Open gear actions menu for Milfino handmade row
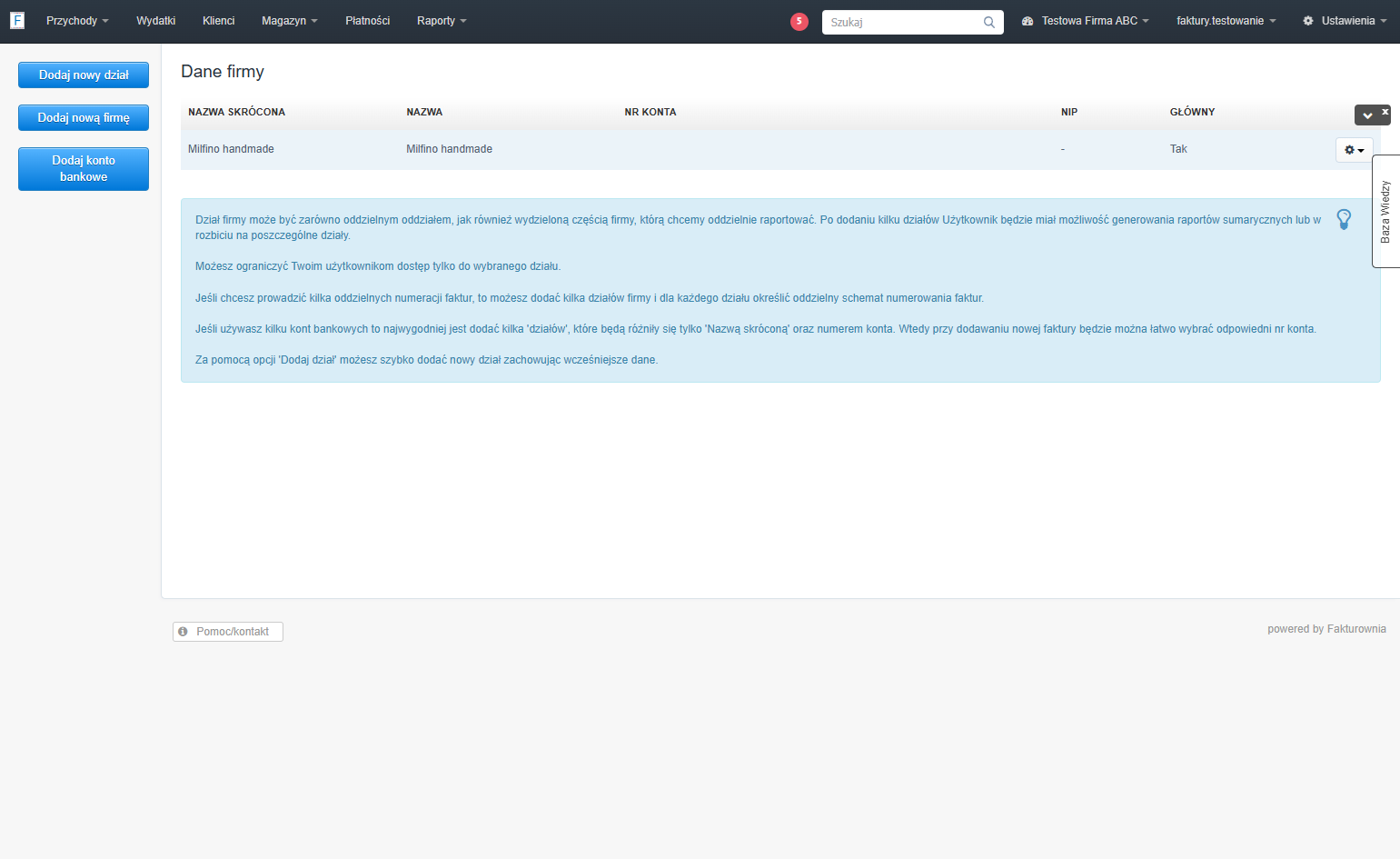This screenshot has height=859, width=1400. (1354, 150)
